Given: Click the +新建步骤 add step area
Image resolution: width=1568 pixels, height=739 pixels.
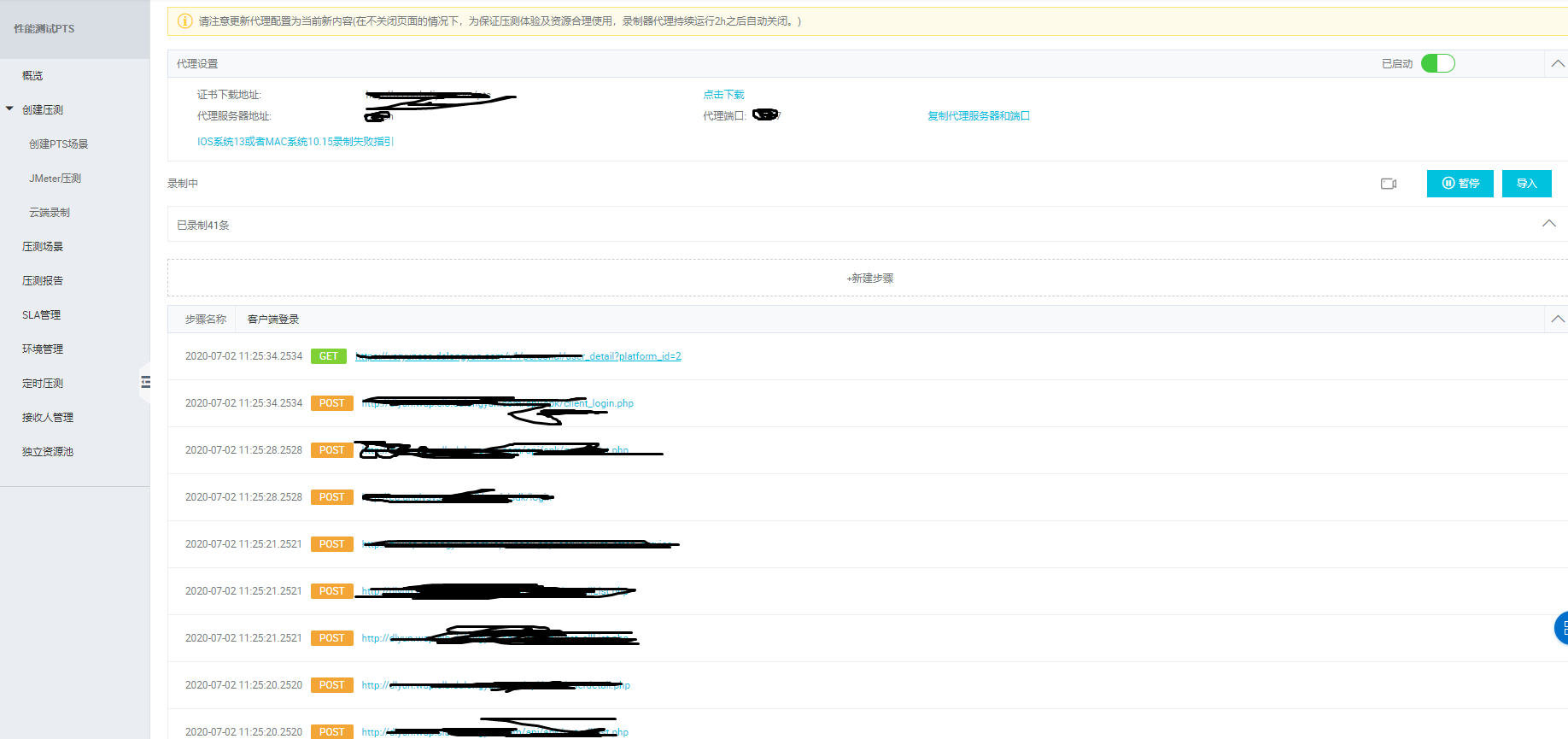Looking at the screenshot, I should [869, 279].
